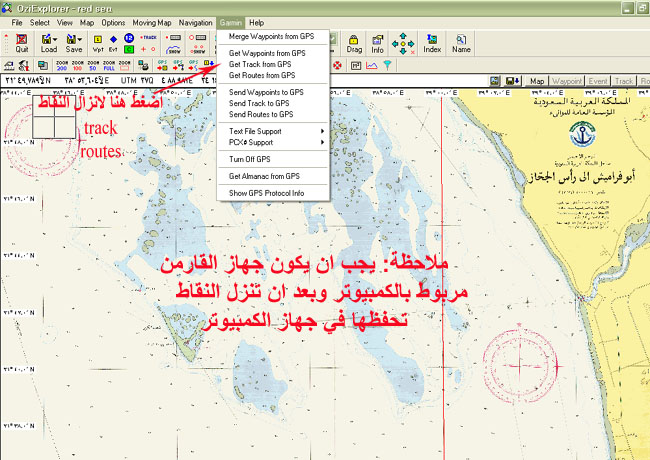Click the blue funnel filter icon
This screenshot has width=650, height=460.
coord(387,65)
